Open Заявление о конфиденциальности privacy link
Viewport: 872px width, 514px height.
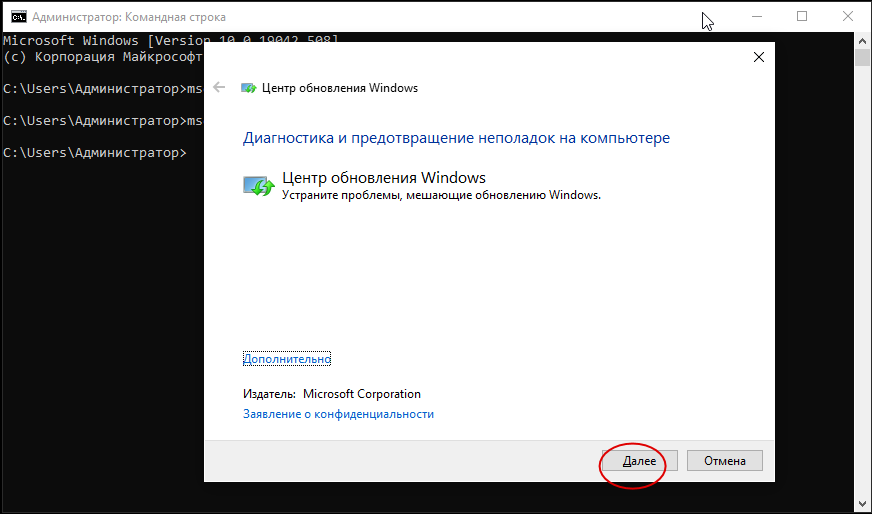coord(338,414)
